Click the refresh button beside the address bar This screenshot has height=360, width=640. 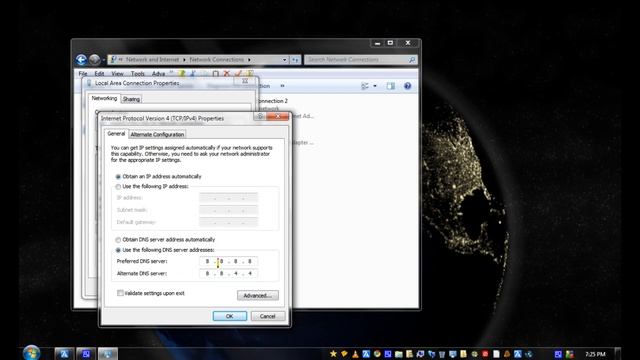[x=295, y=60]
